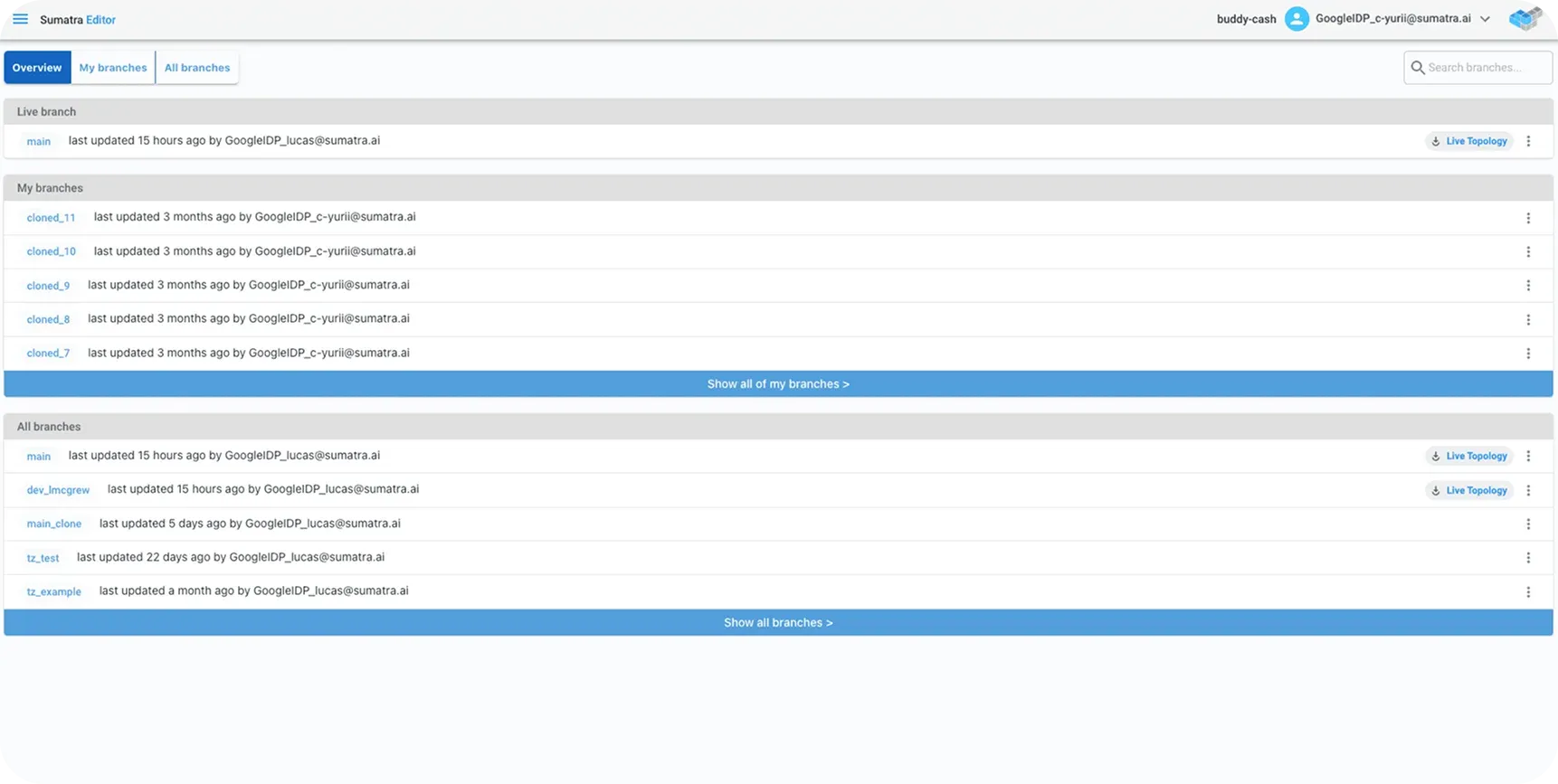Image resolution: width=1558 pixels, height=784 pixels.
Task: Switch to the My branches tab
Action: 113,68
